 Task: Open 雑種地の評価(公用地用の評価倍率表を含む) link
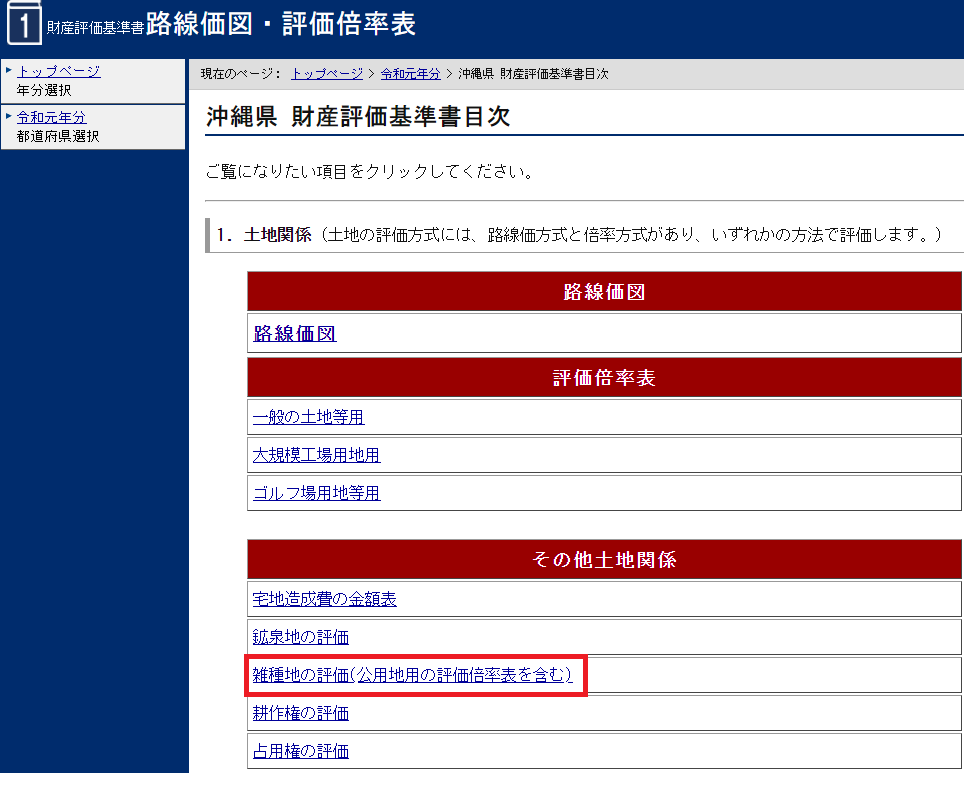(412, 675)
